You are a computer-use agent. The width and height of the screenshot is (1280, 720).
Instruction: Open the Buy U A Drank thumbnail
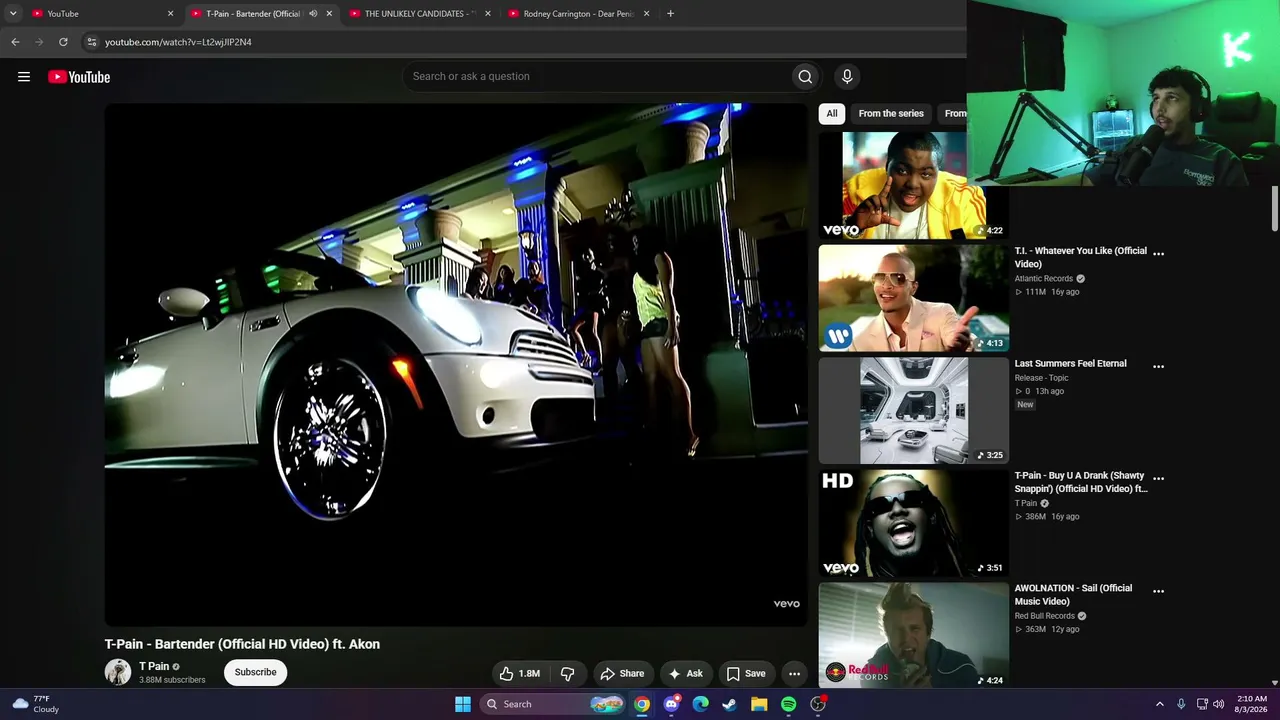914,523
